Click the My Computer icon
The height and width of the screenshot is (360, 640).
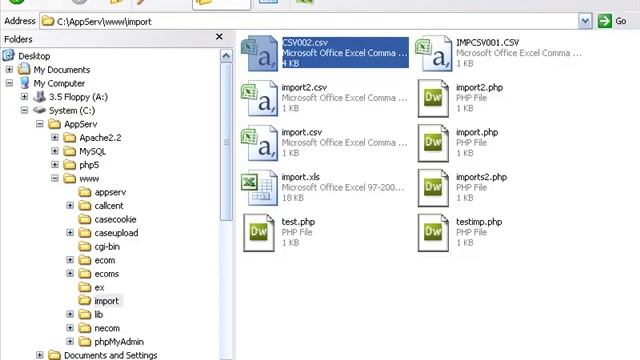tap(24, 83)
